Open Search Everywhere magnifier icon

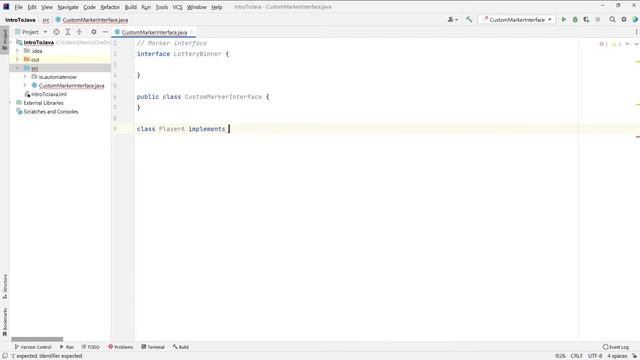point(612,19)
